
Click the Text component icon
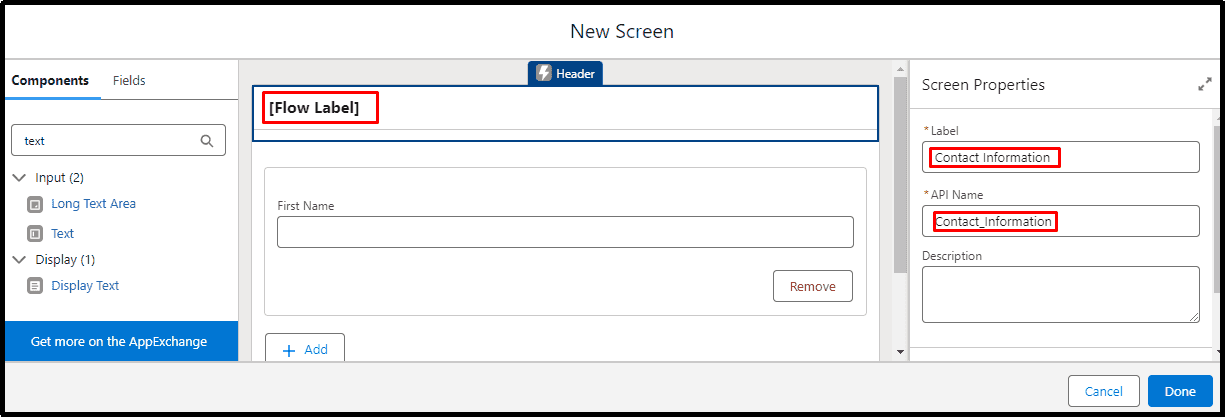35,234
